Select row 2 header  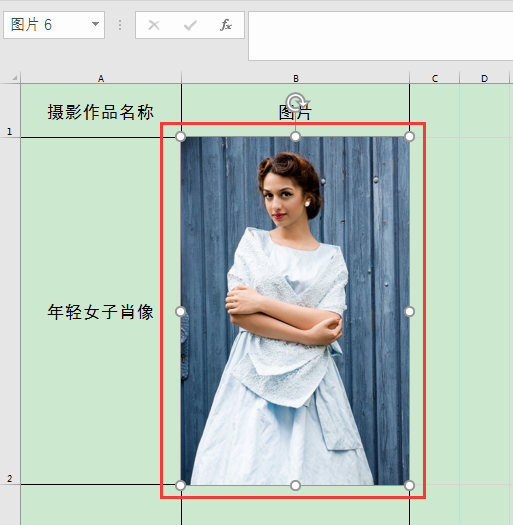[x=10, y=311]
